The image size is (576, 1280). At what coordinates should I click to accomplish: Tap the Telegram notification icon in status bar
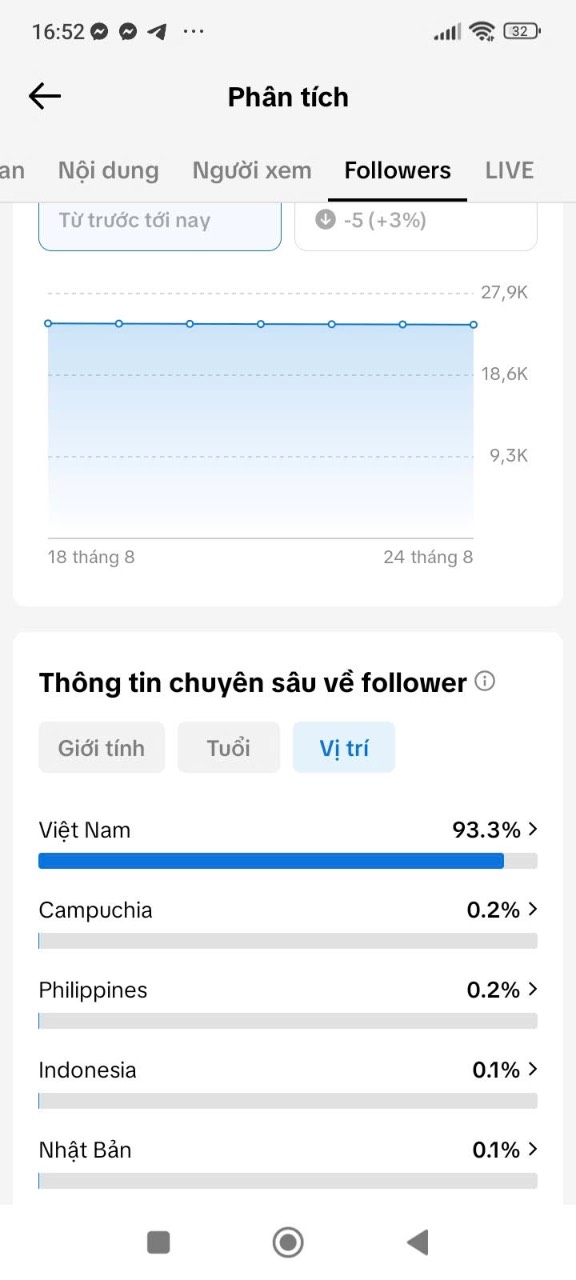pyautogui.click(x=157, y=31)
